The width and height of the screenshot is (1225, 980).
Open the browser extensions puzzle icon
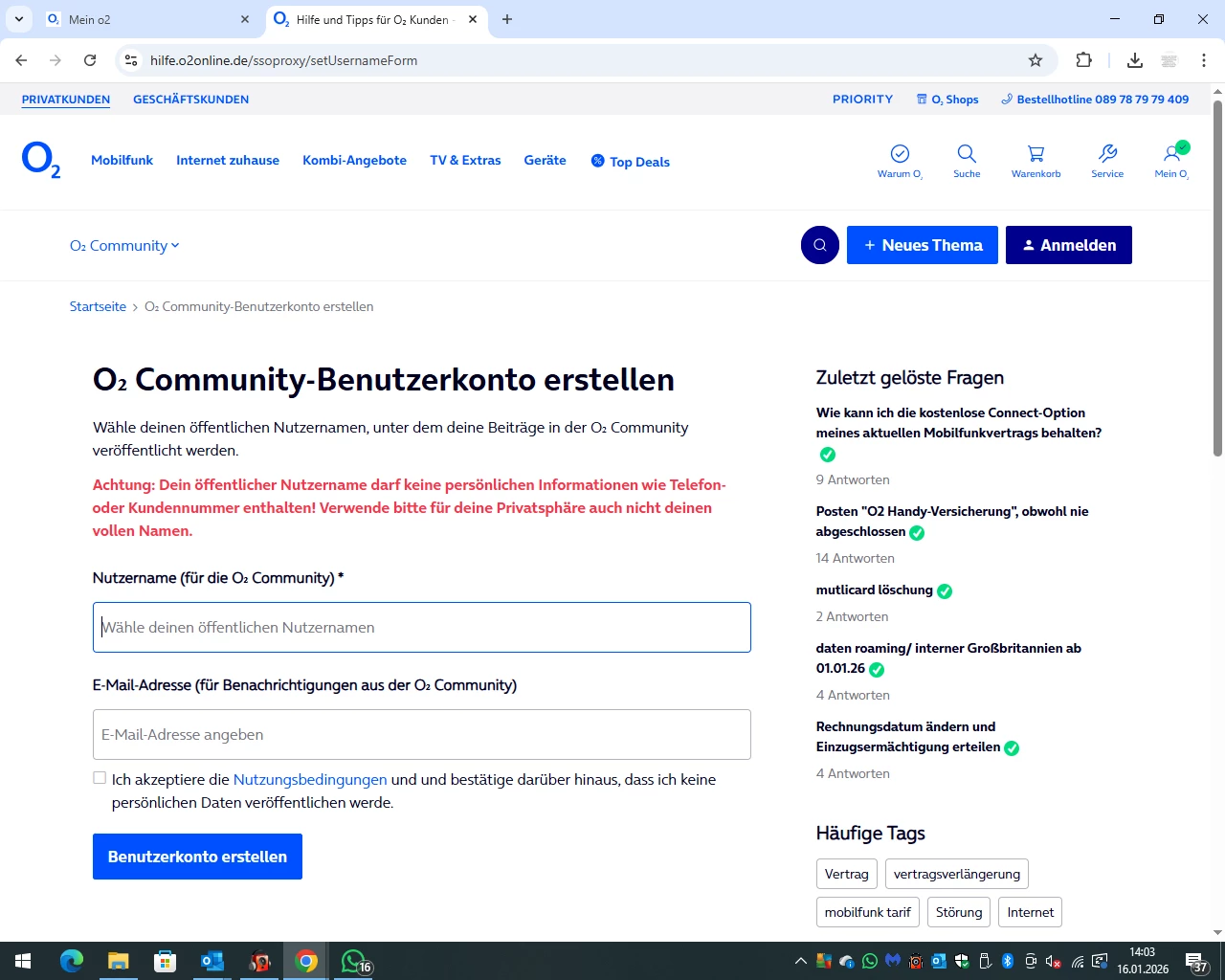point(1083,60)
